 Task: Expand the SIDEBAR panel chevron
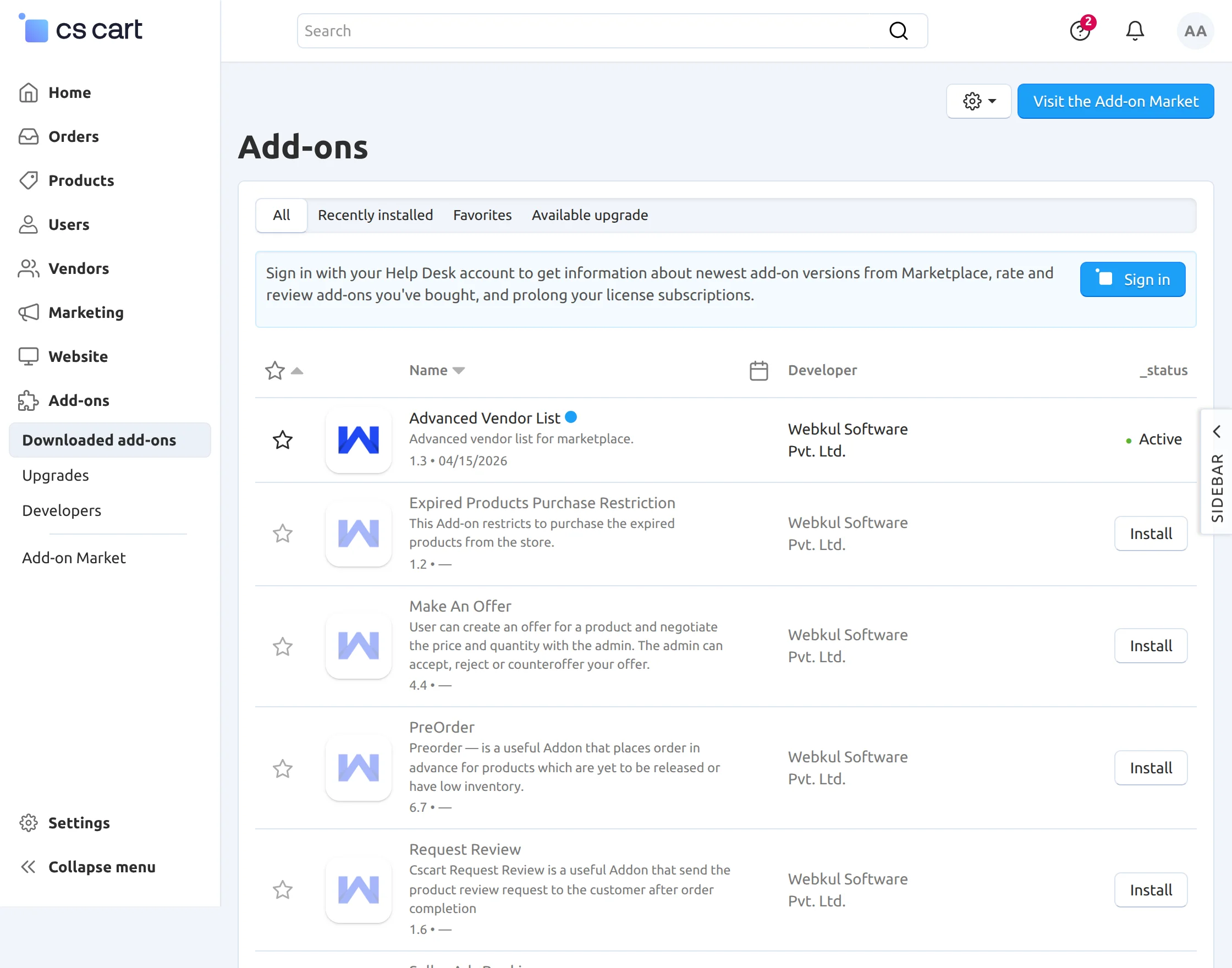point(1216,432)
